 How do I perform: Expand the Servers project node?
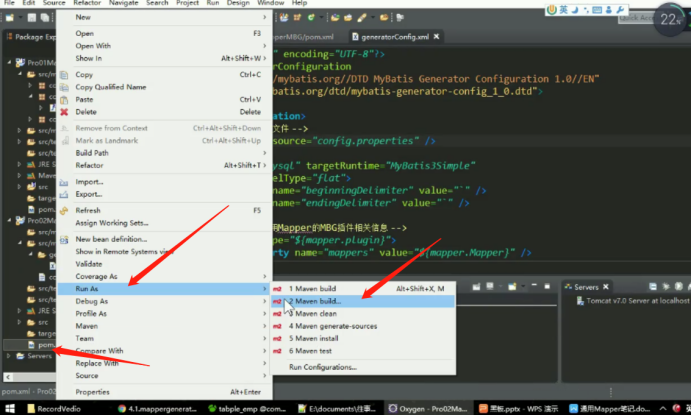pos(8,356)
